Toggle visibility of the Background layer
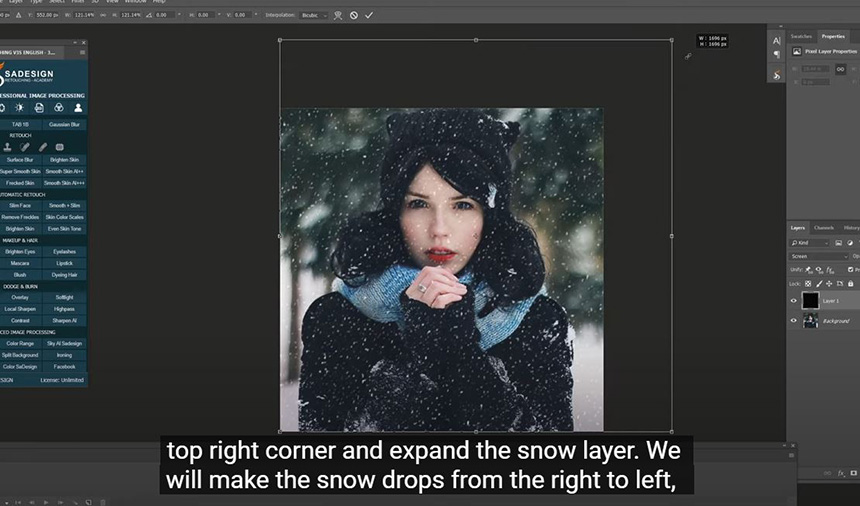This screenshot has height=506, width=860. pyautogui.click(x=794, y=321)
